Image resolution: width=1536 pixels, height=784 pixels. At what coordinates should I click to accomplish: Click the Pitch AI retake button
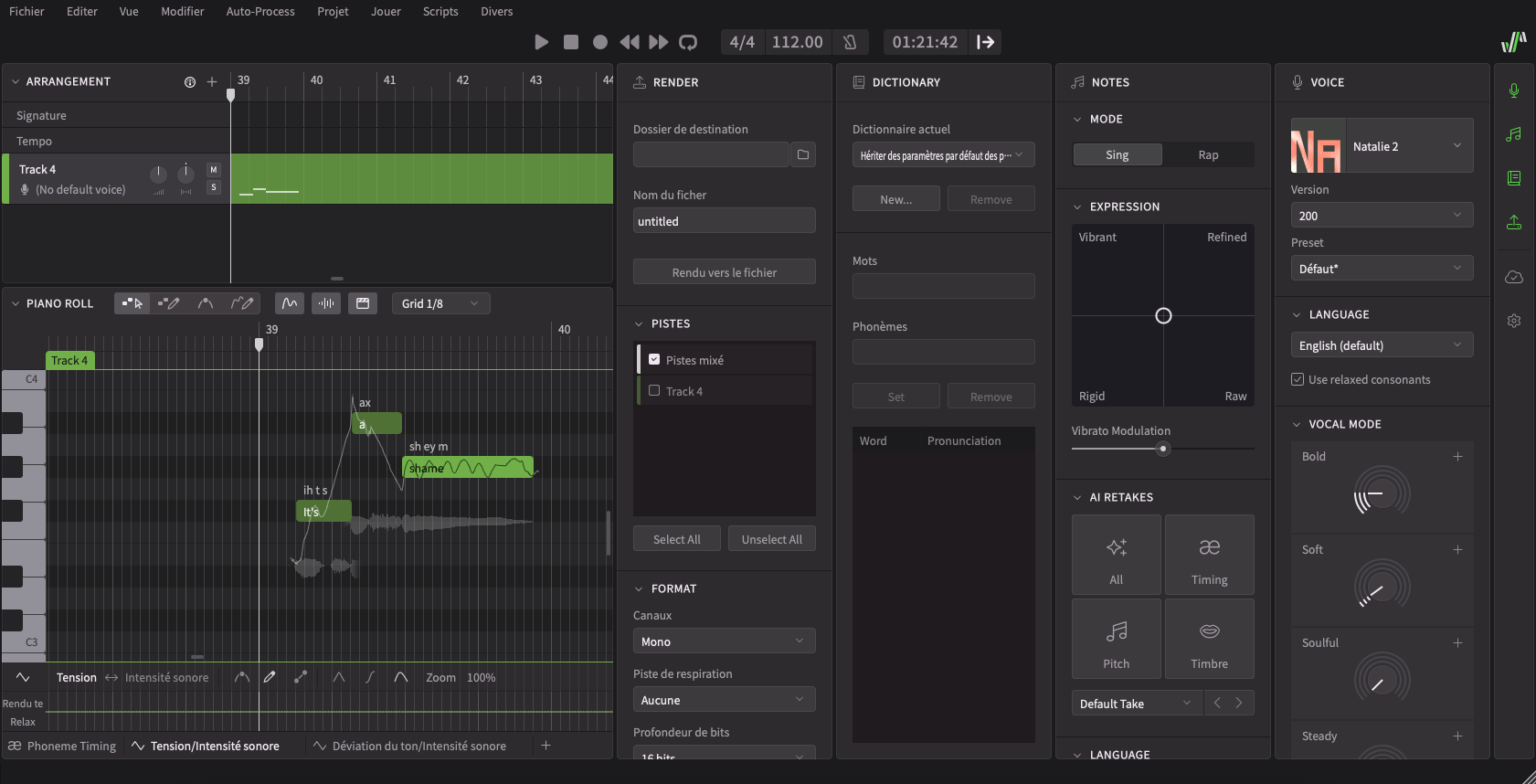point(1116,639)
